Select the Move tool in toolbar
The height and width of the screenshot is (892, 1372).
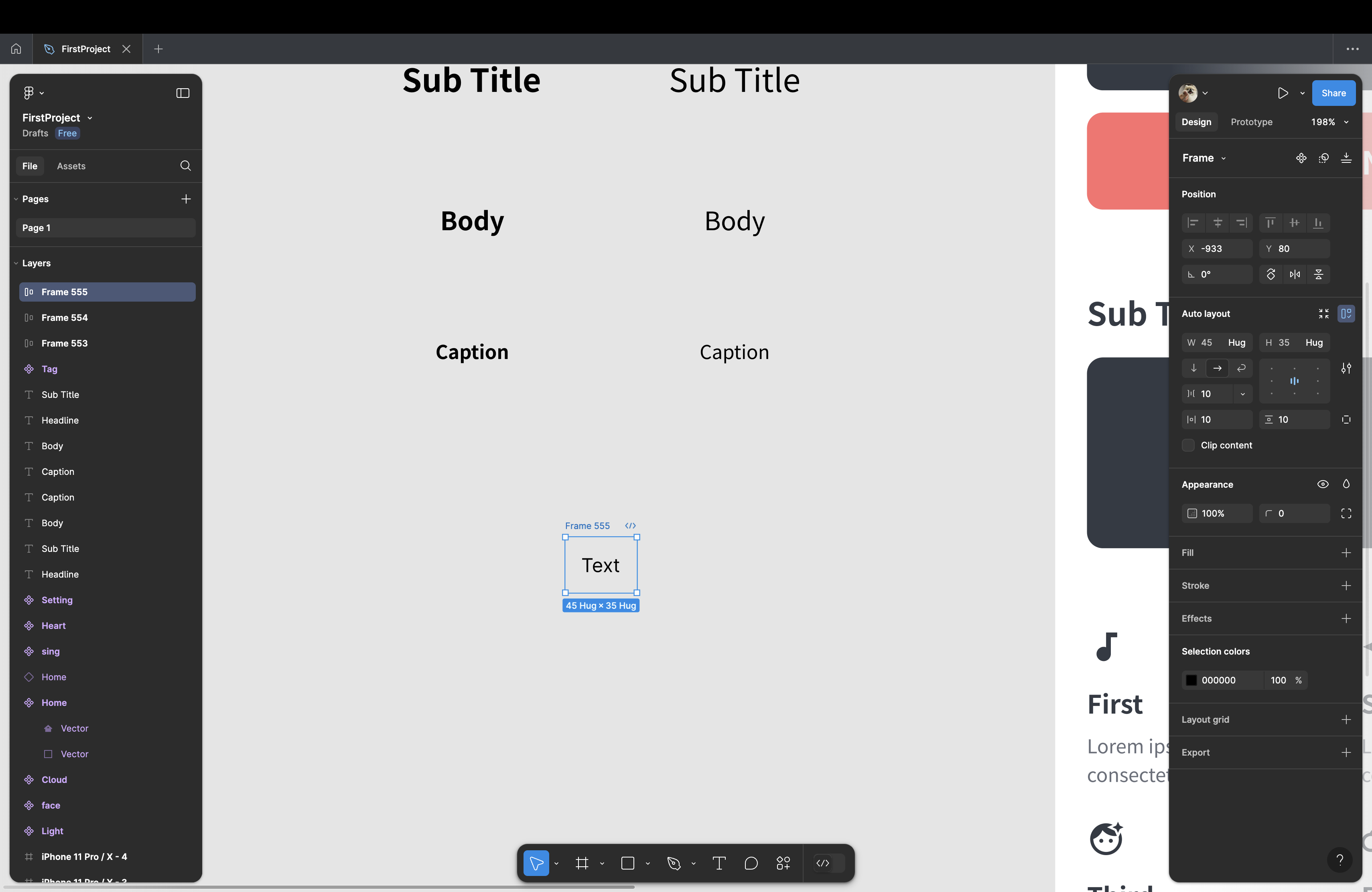click(x=536, y=863)
